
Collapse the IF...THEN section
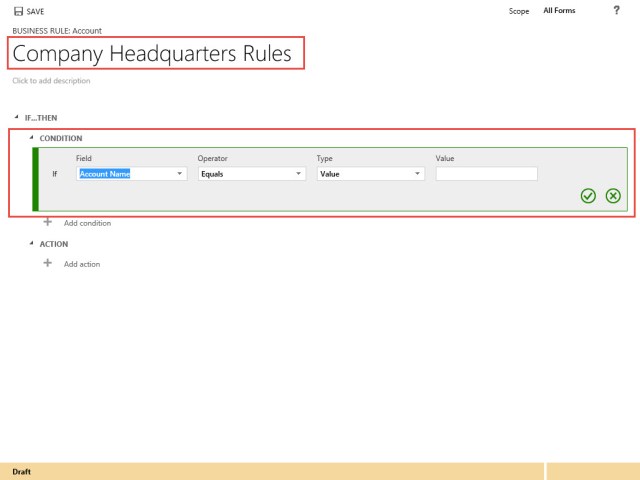click(17, 117)
